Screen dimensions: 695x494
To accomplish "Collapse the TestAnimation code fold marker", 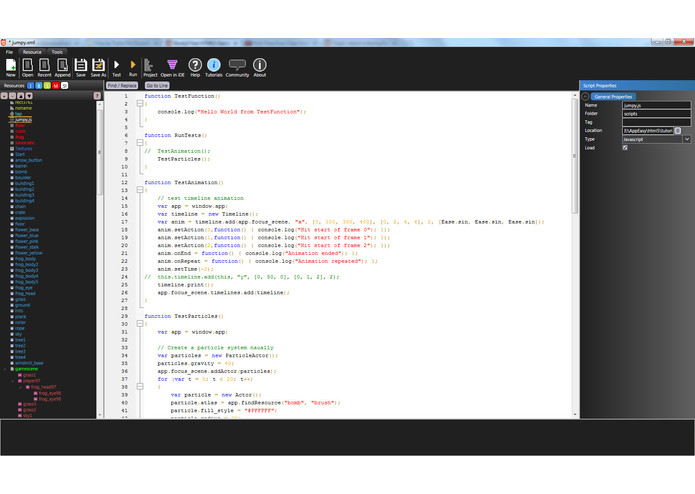I will (140, 190).
